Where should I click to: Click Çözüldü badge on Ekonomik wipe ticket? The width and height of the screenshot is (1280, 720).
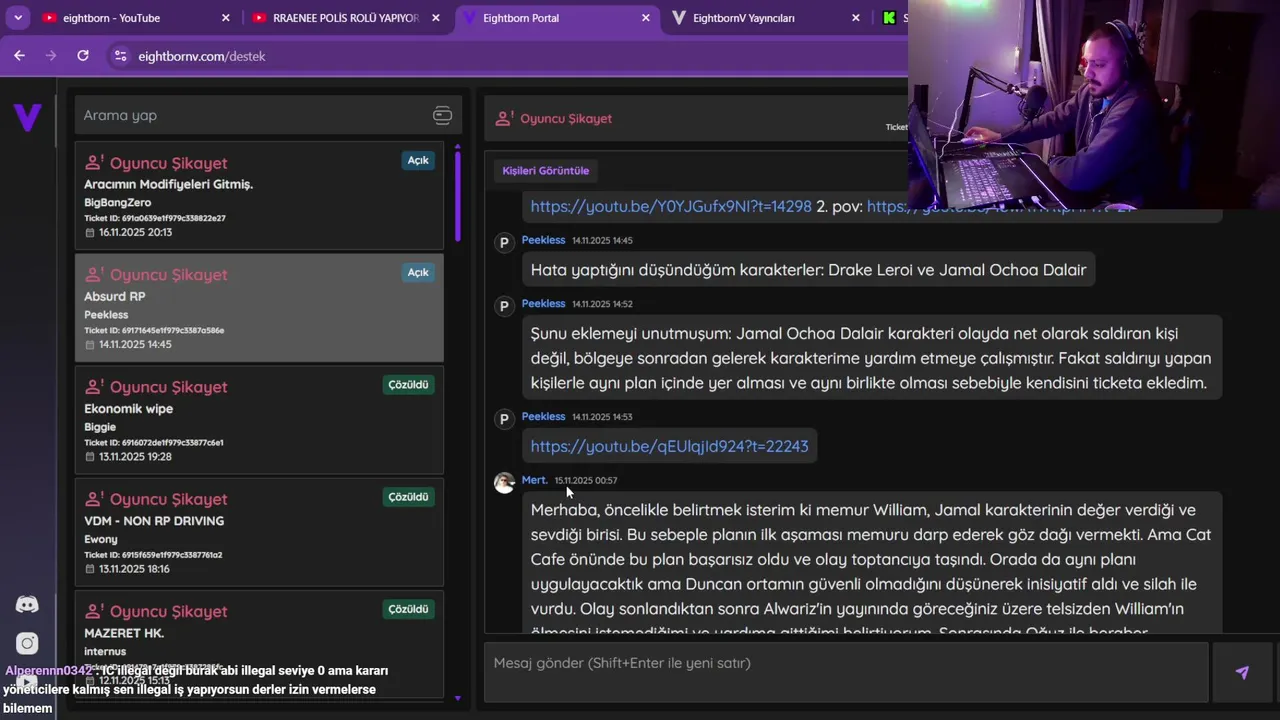click(x=408, y=384)
